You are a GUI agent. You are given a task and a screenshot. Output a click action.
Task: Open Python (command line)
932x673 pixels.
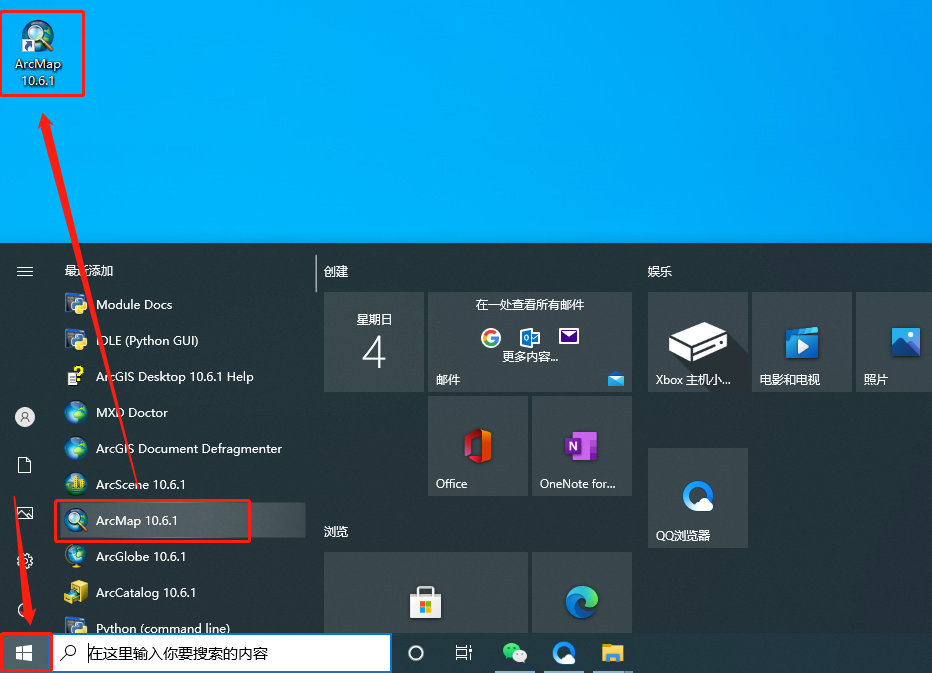(181, 624)
